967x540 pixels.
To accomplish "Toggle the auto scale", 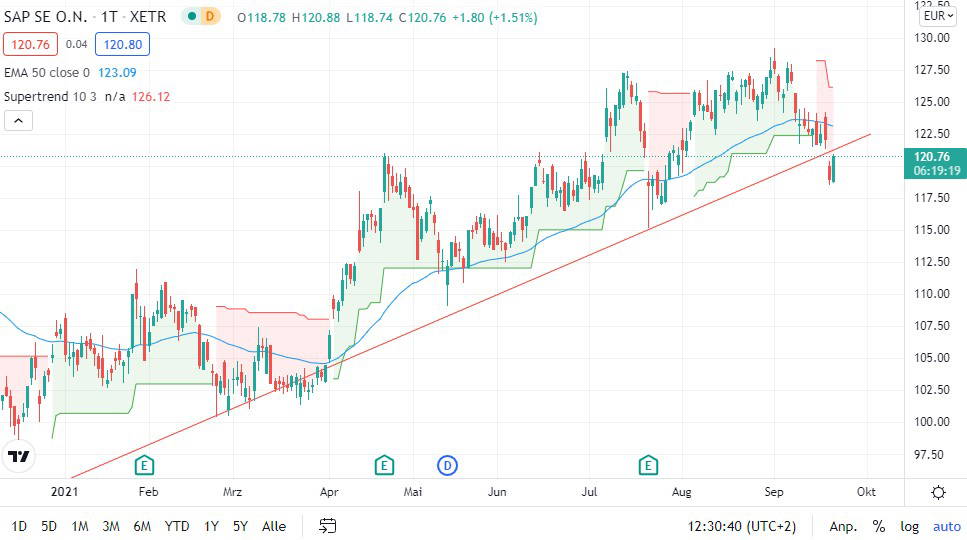I will (947, 526).
